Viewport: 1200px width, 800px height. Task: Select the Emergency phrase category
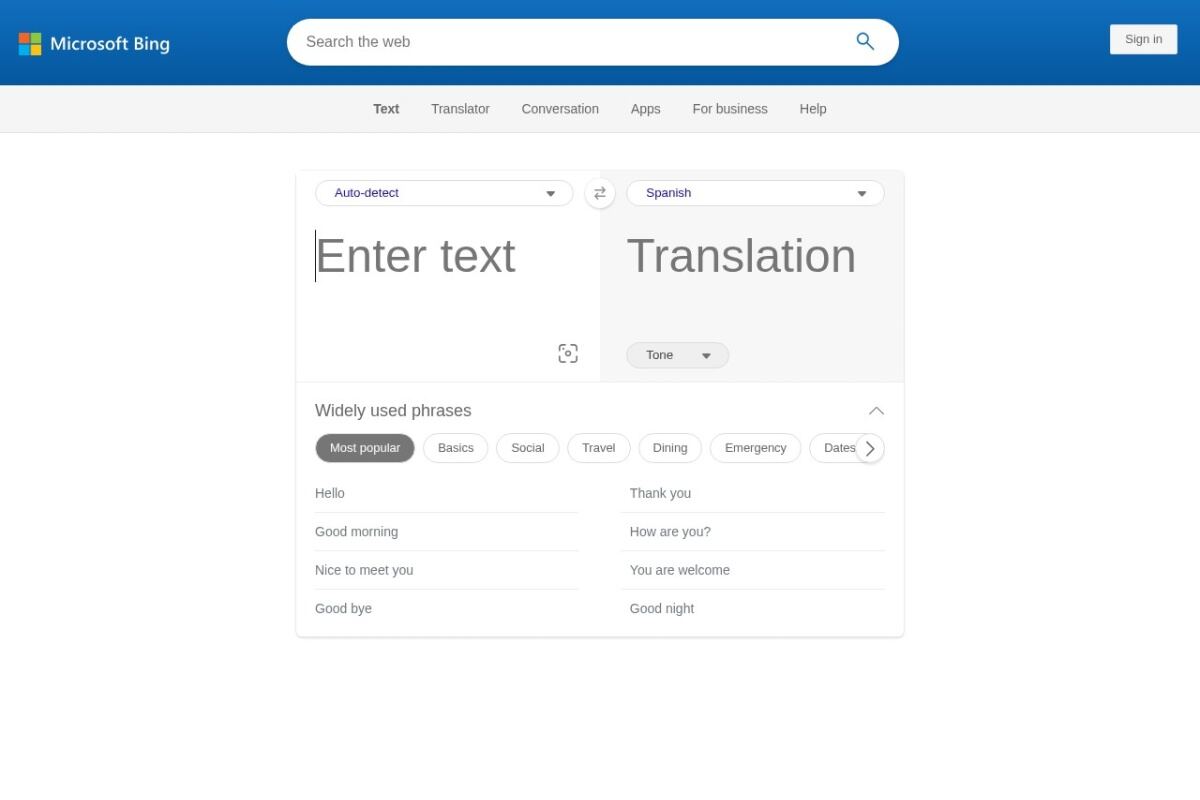point(755,448)
